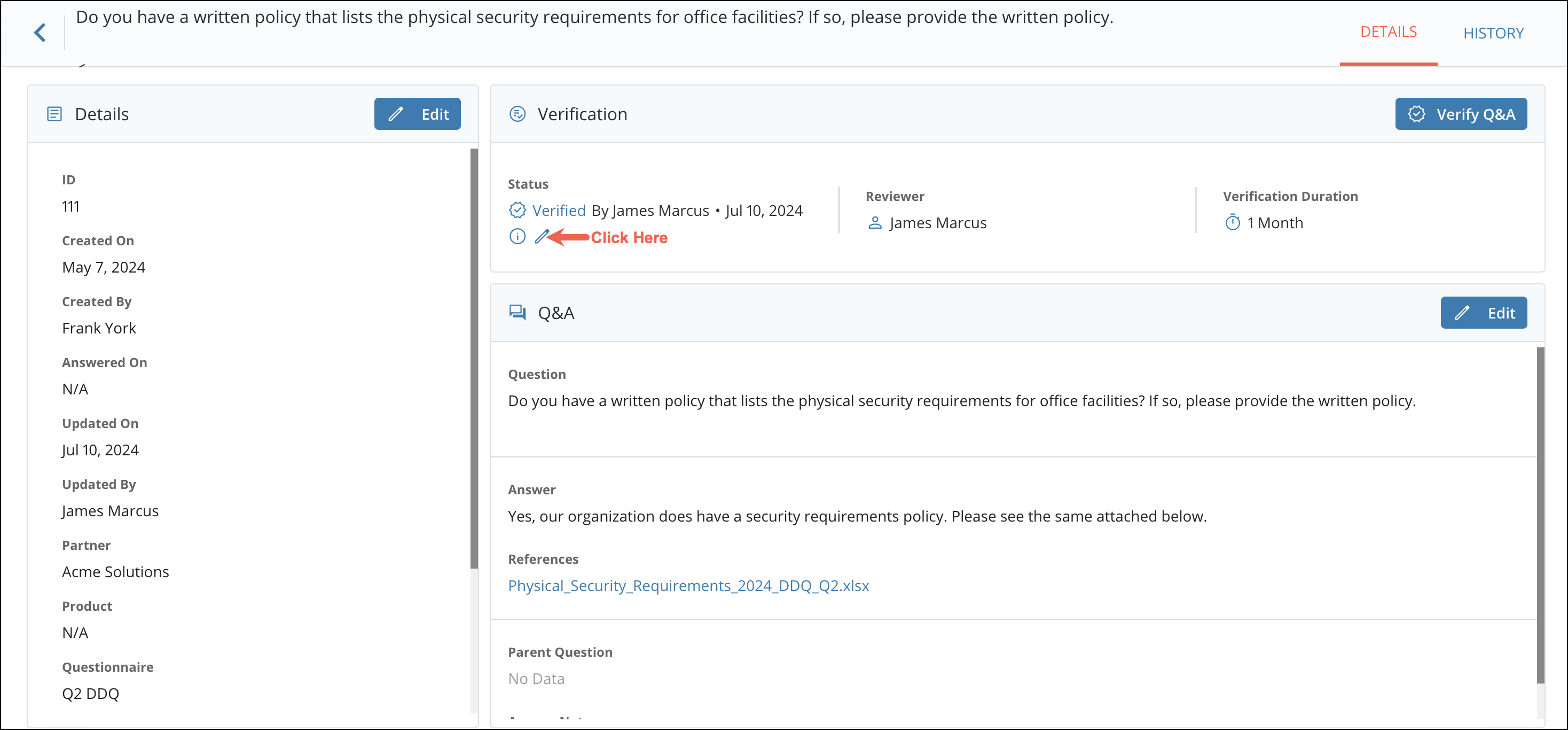Click the Q&A chat bubble icon

(x=518, y=312)
